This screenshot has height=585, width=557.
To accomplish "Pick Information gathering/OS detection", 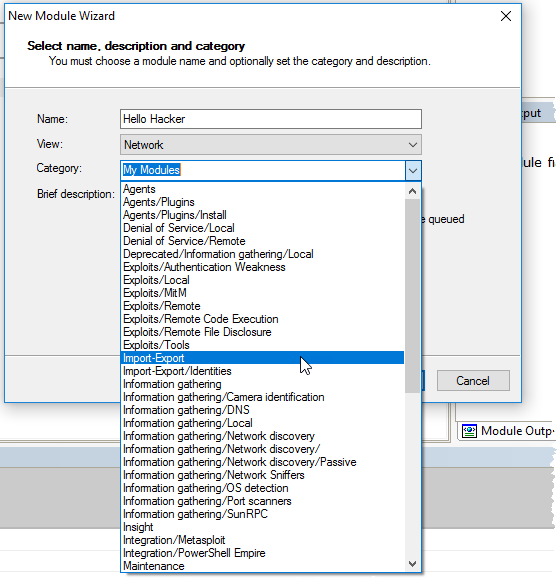I will pos(263,488).
